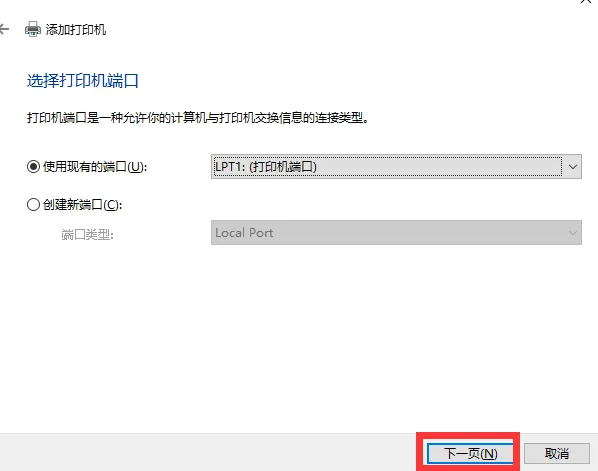Screen dimensions: 598x471
Task: Click the 选择打印机端口 heading
Action: [83, 81]
